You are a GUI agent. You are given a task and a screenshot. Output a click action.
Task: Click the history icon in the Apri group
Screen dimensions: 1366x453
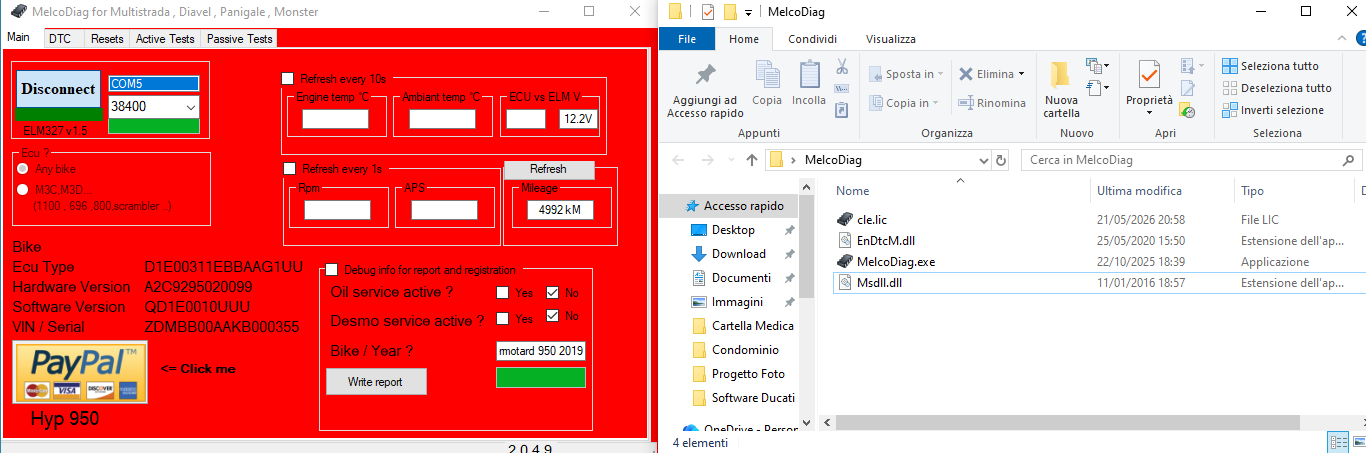pyautogui.click(x=1188, y=110)
